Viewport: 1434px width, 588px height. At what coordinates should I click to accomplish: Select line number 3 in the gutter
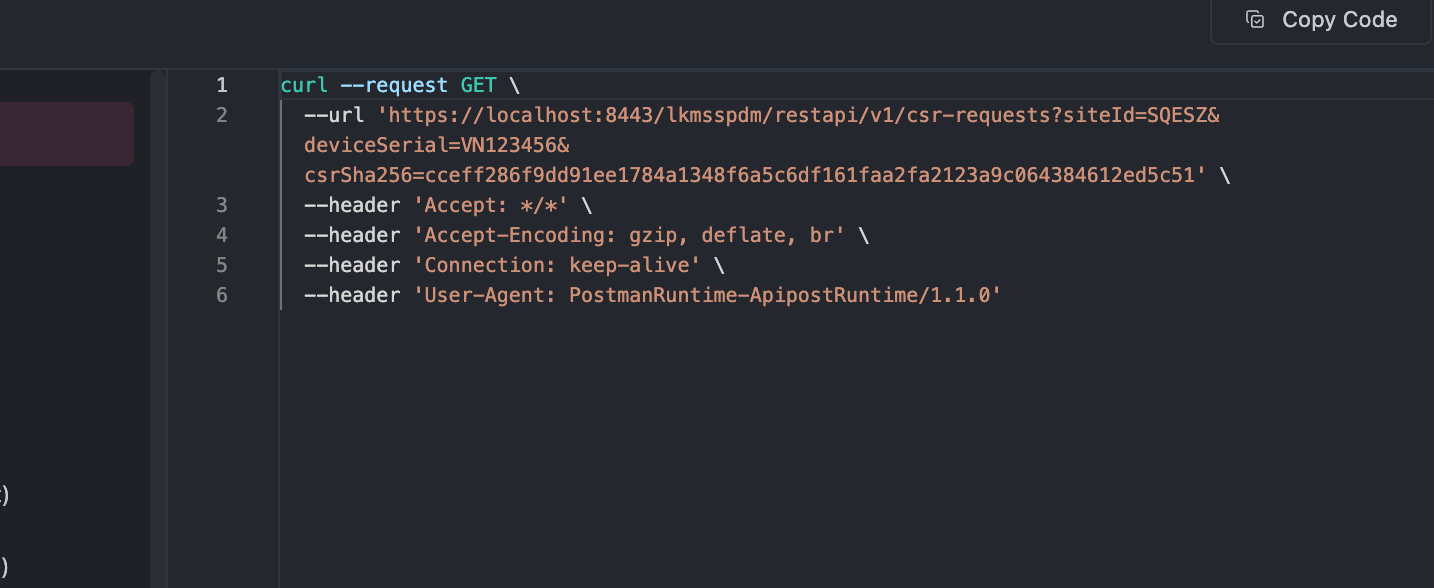[222, 205]
